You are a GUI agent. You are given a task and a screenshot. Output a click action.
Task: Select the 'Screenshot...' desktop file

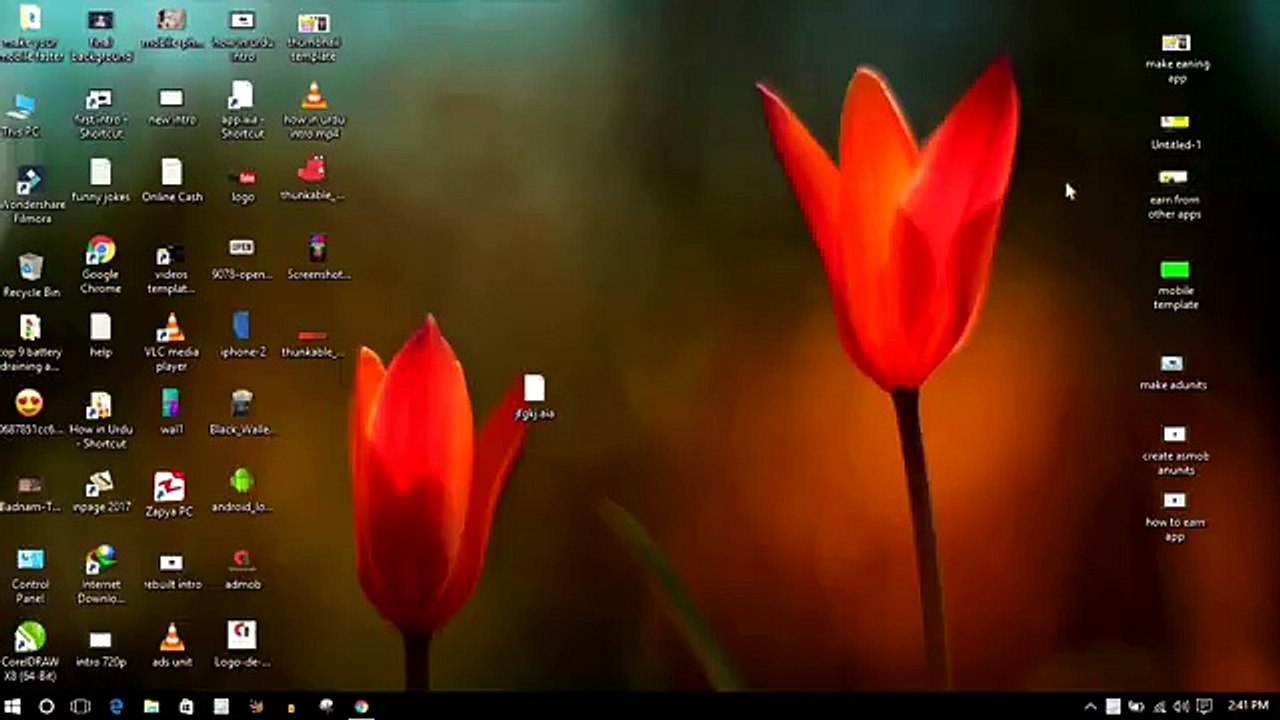(x=318, y=258)
